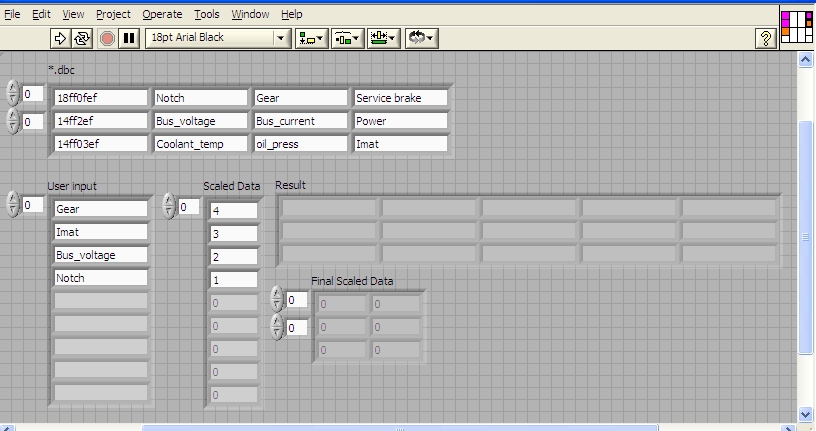
Task: Click the Bus_voltage entry in User input
Action: pos(100,255)
